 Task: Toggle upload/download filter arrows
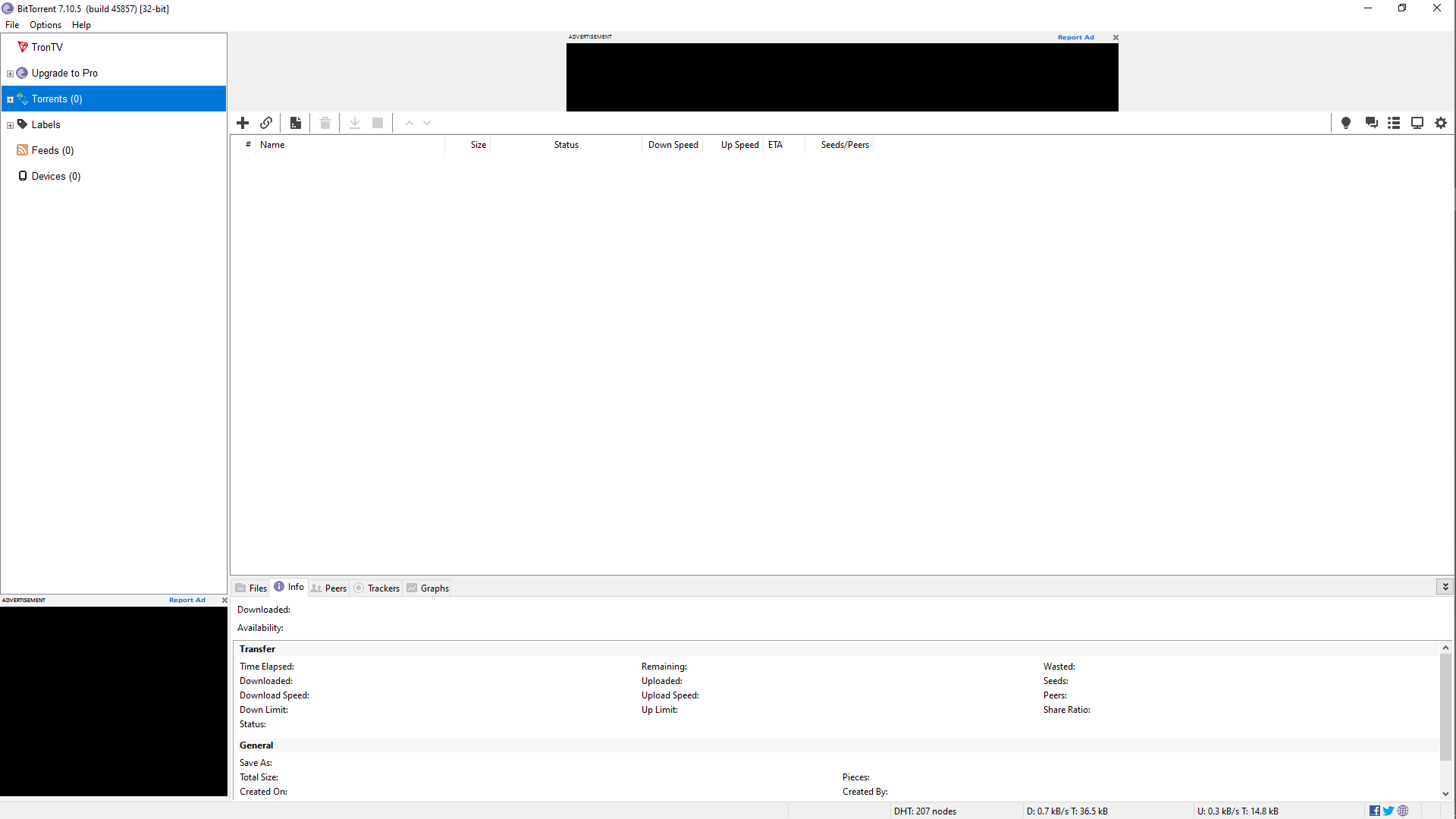point(418,122)
